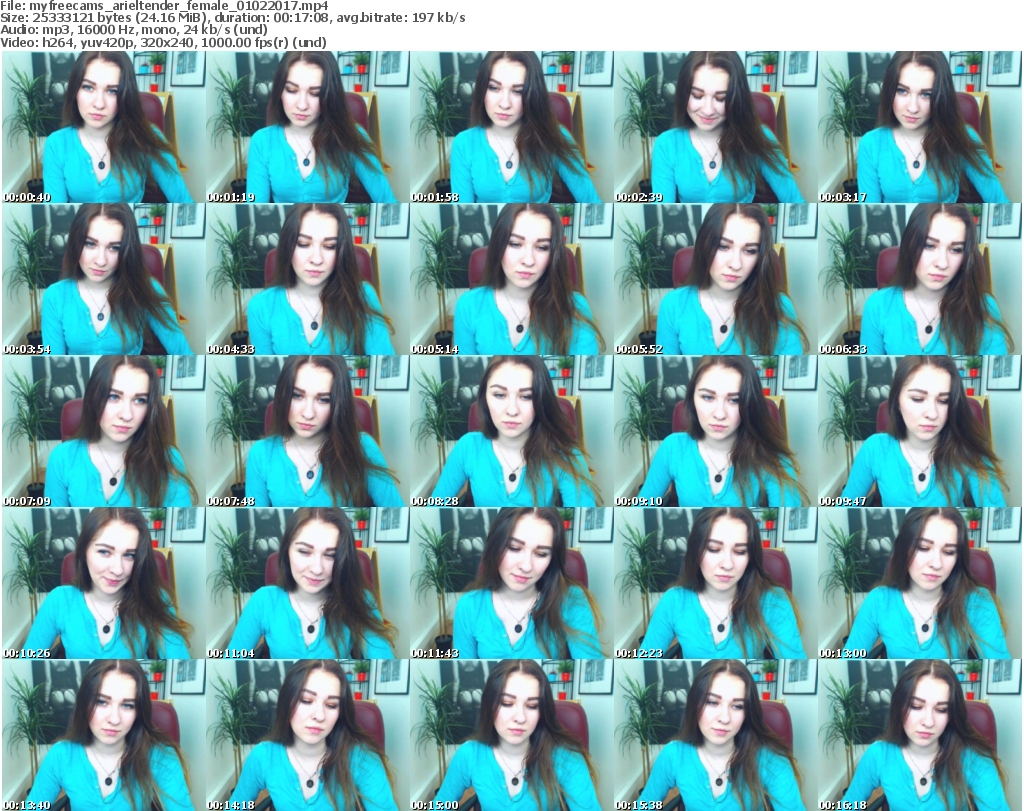This screenshot has width=1024, height=811.
Task: Pick the preview frame at 00:07:09
Action: click(103, 432)
